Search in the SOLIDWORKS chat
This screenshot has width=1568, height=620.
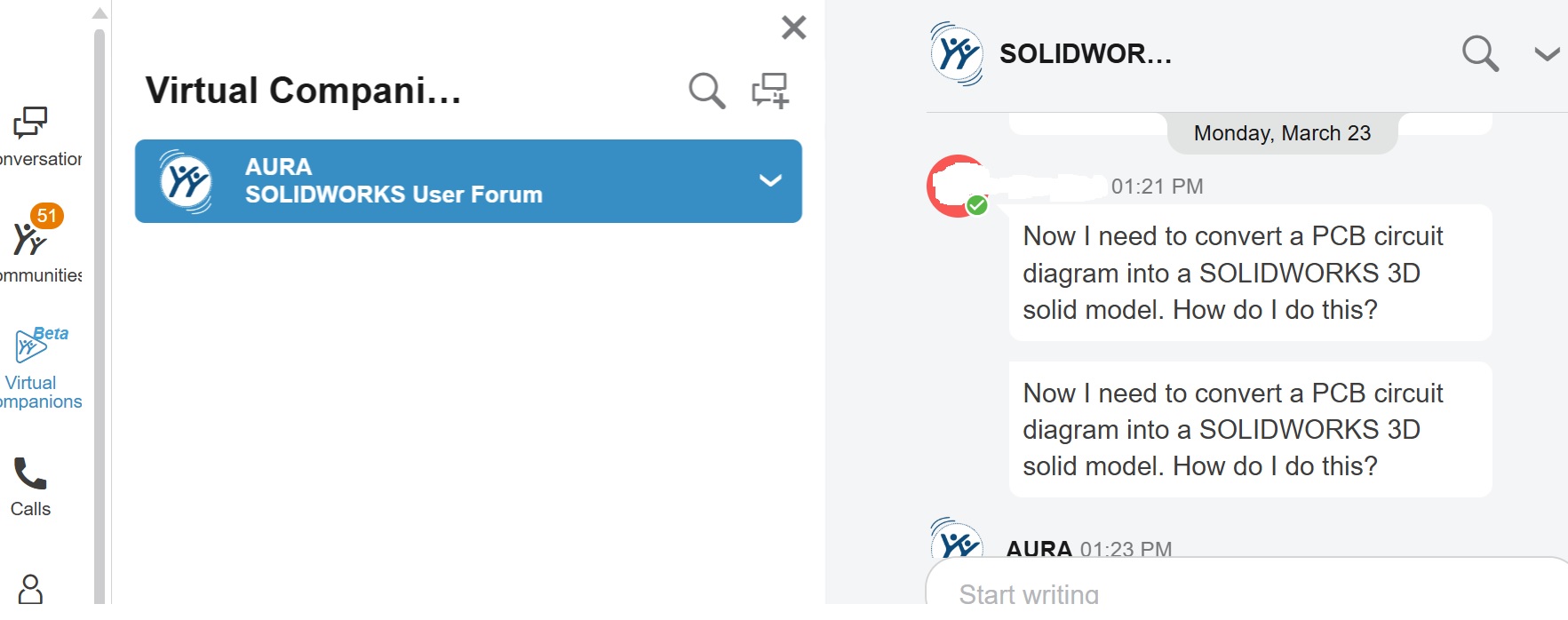point(1480,54)
